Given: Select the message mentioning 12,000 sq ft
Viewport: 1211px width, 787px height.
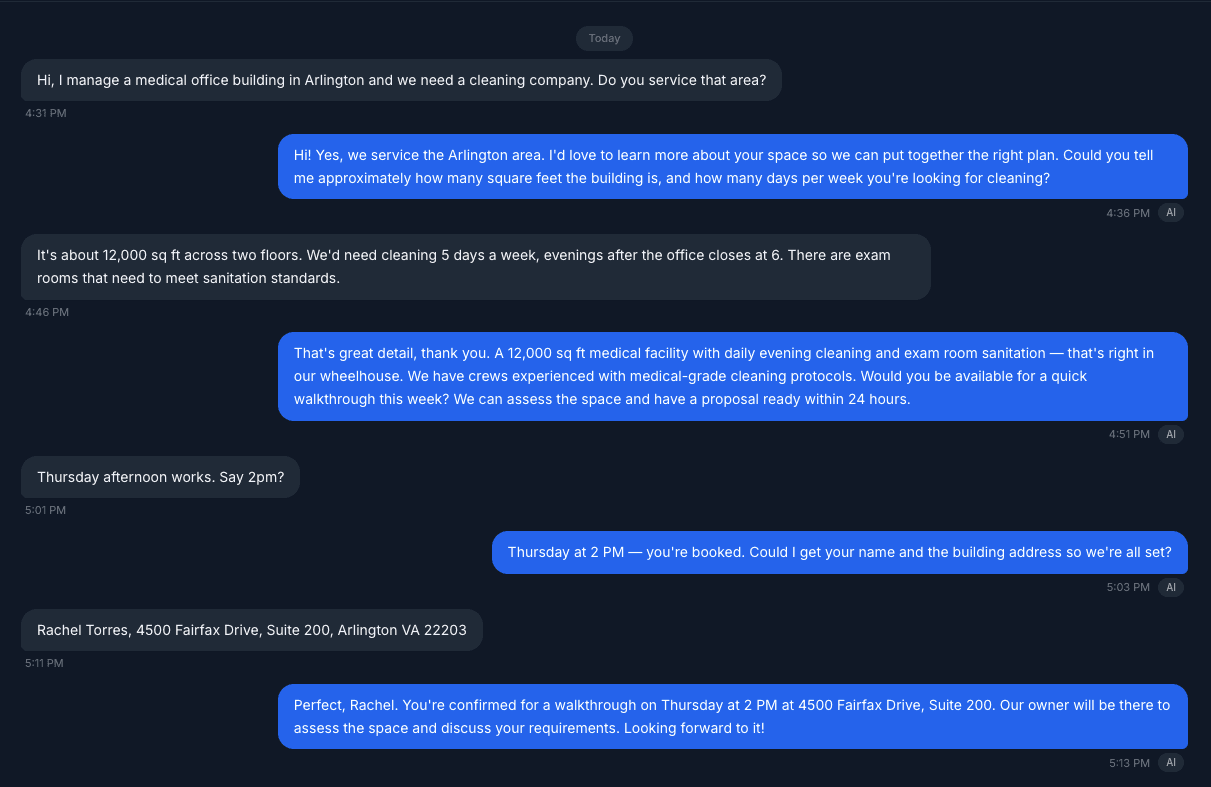Looking at the screenshot, I should 474,266.
